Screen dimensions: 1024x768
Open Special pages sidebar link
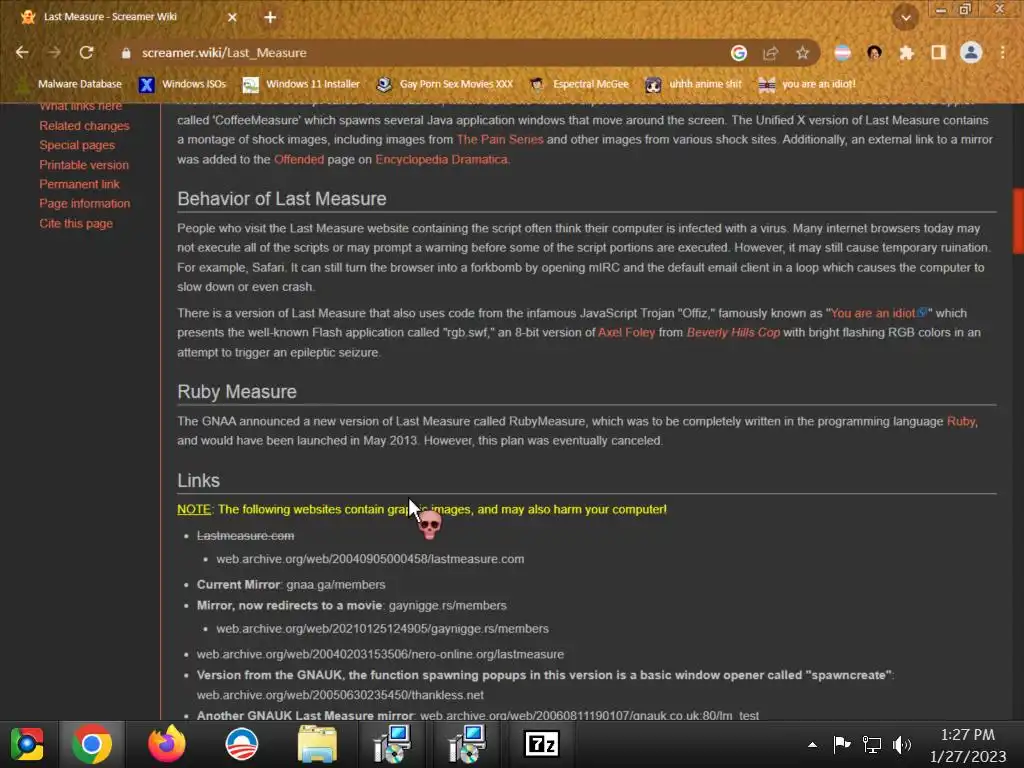(77, 145)
